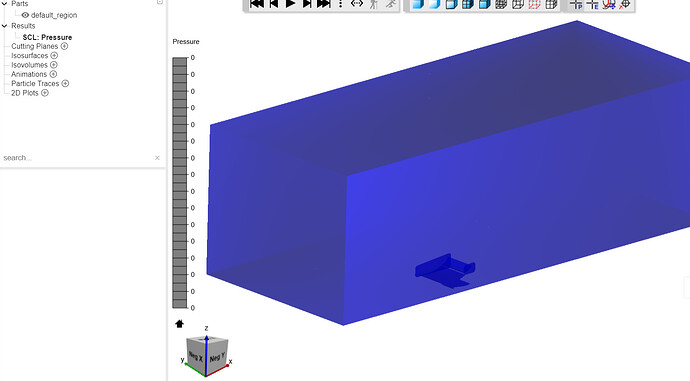
Task: Step one frame forward
Action: tap(307, 4)
